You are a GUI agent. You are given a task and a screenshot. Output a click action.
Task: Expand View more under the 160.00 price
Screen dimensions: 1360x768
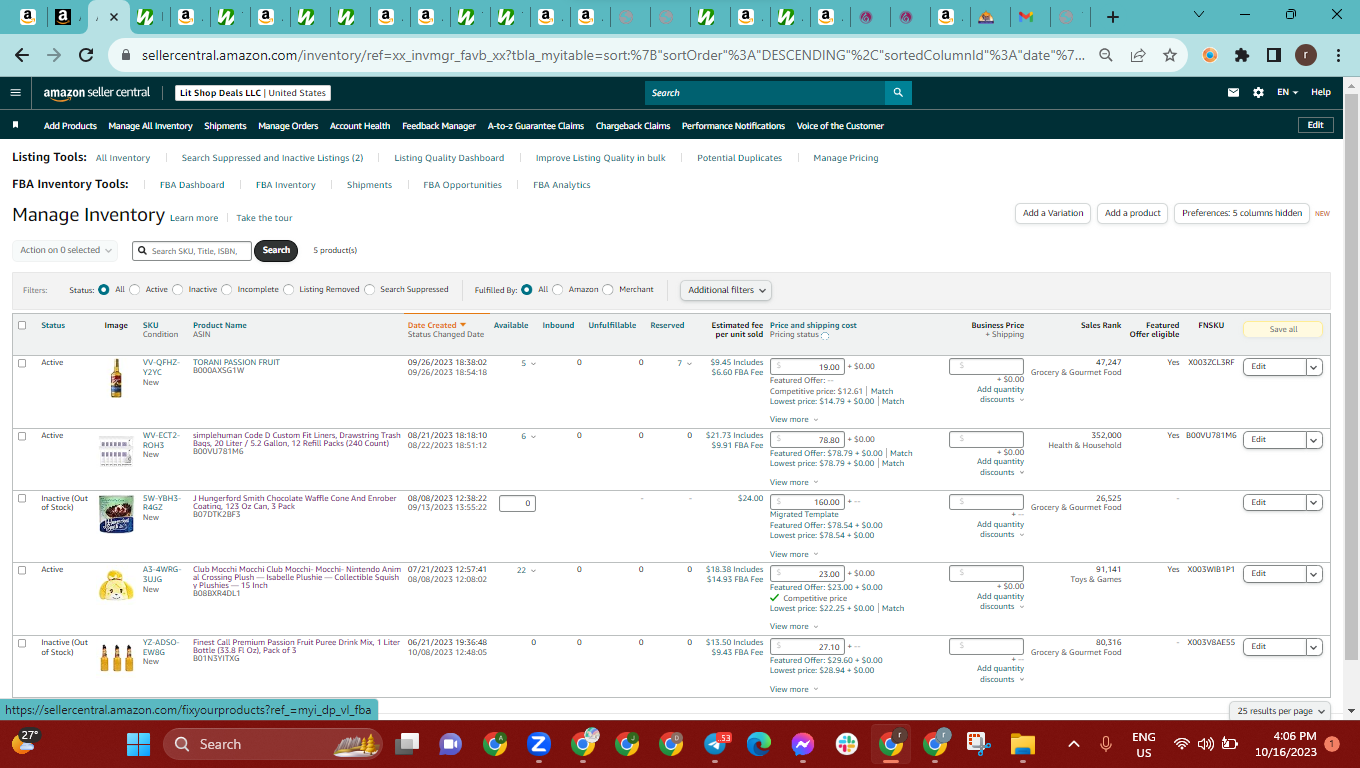click(794, 555)
